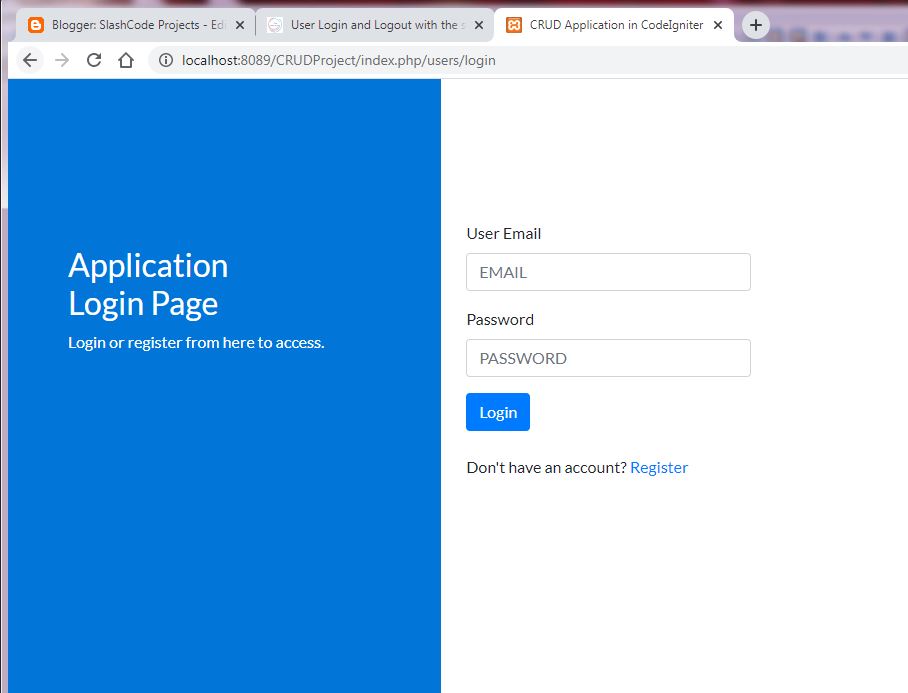Click the Blogger favicon on the first tab
The image size is (908, 693).
36,24
